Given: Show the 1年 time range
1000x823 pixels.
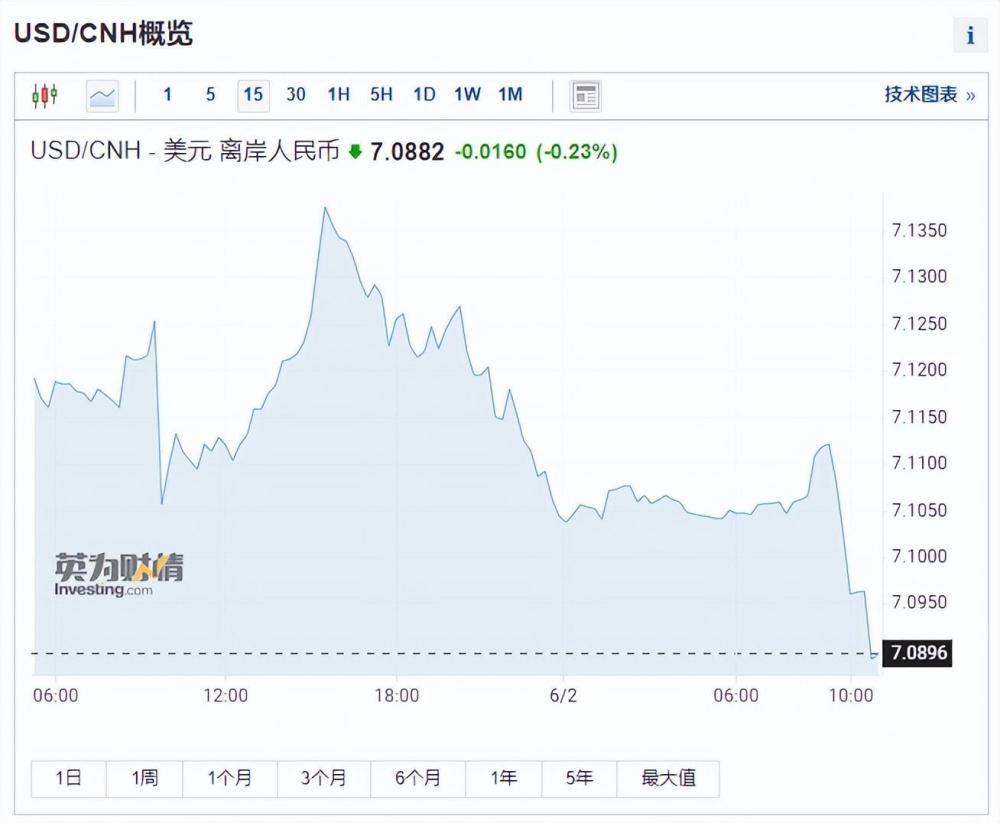Looking at the screenshot, I should [x=504, y=778].
